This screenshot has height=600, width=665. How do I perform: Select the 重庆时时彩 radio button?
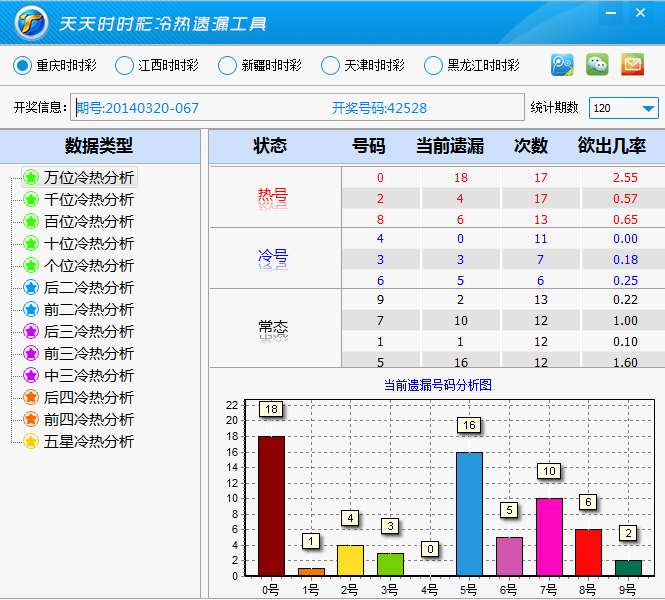click(x=22, y=66)
